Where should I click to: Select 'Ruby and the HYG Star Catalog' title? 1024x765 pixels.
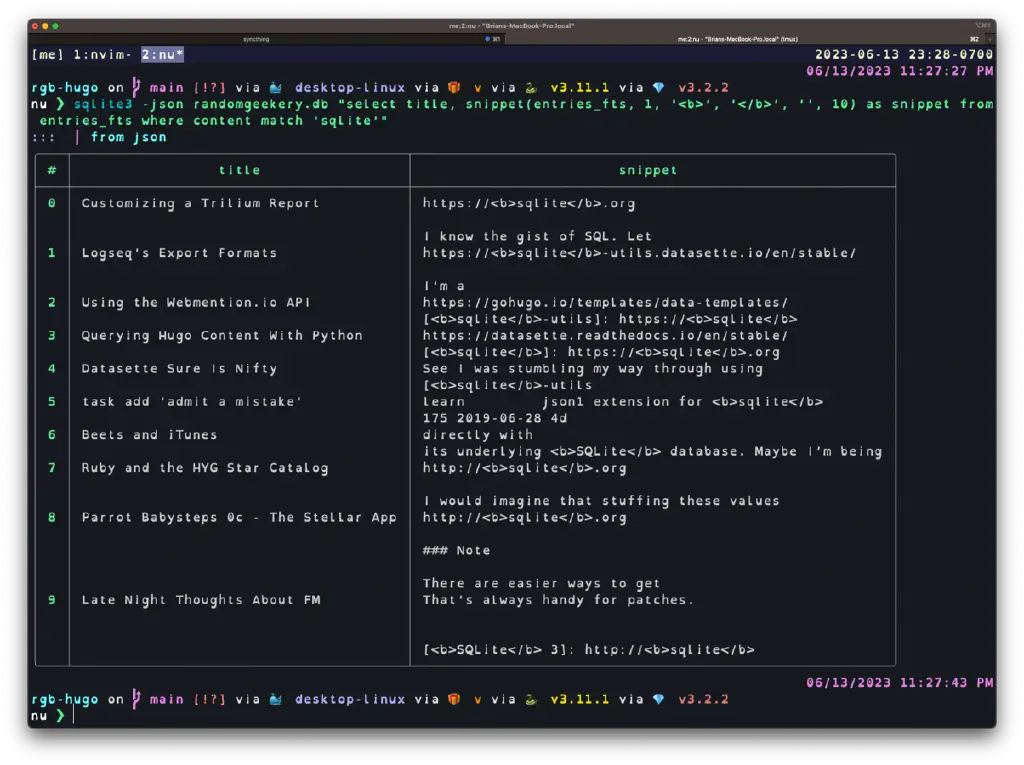(x=205, y=468)
